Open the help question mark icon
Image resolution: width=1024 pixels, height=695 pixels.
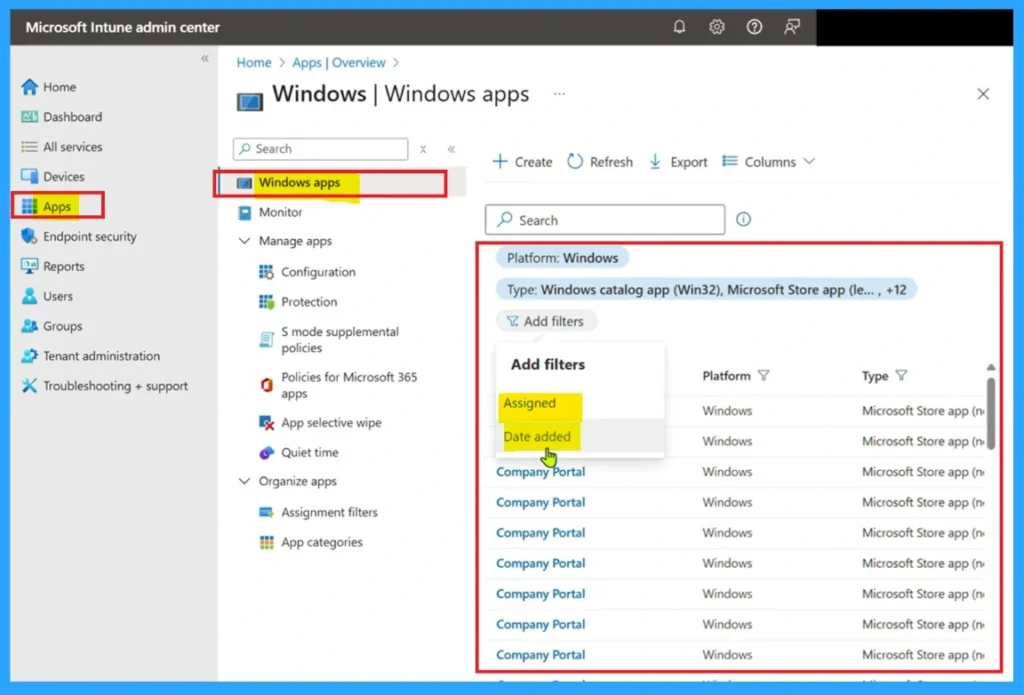[x=754, y=27]
